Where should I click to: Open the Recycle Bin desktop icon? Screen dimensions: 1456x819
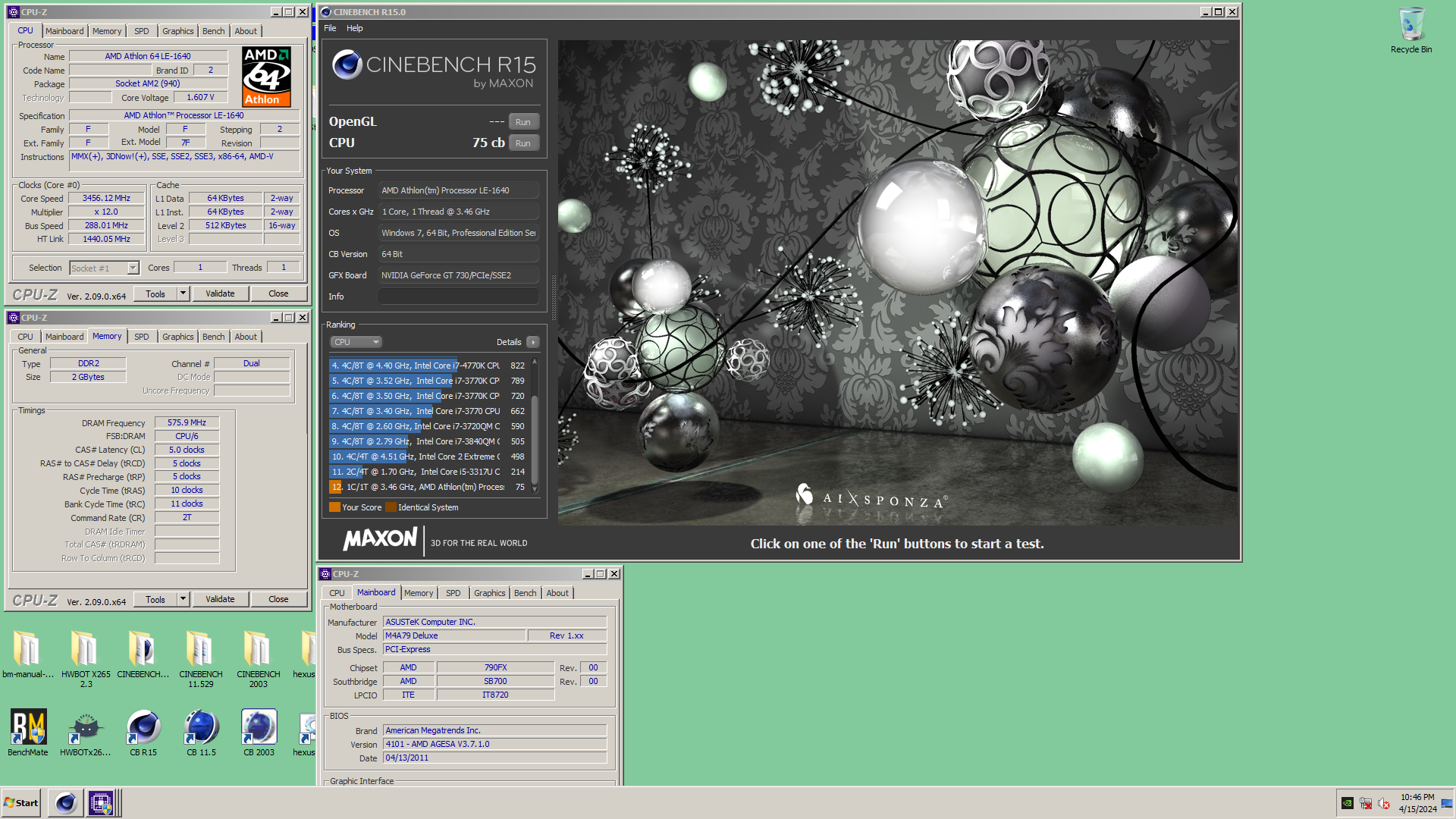[x=1410, y=30]
